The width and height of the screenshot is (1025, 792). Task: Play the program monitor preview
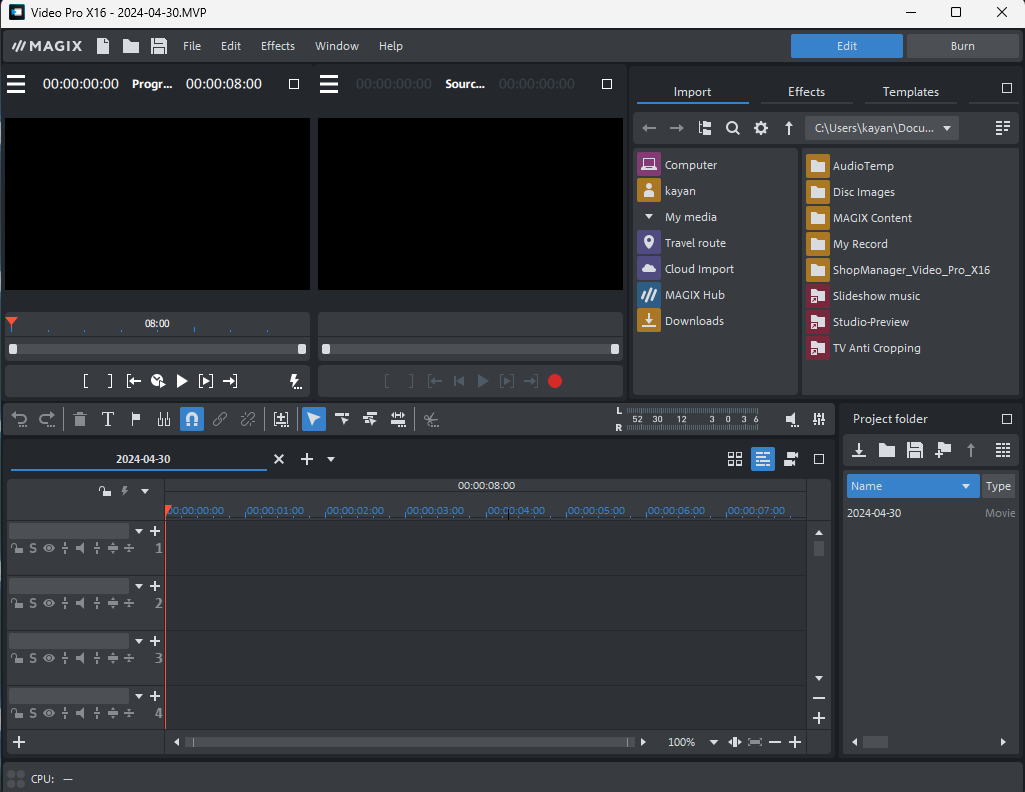point(182,381)
